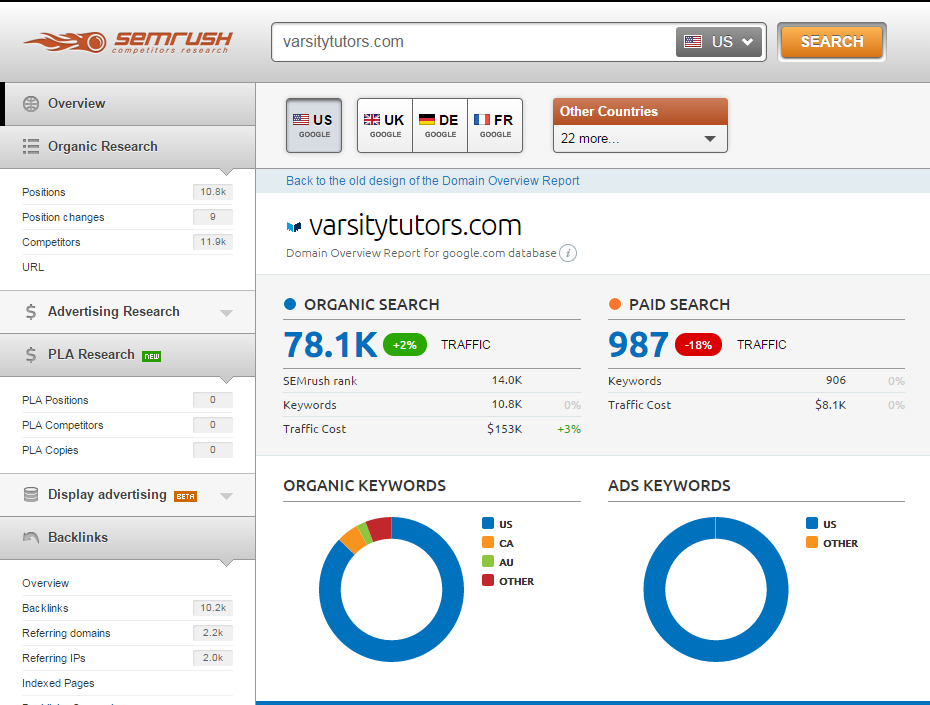930x705 pixels.
Task: Click the Backlinks arrow icon
Action: pos(31,537)
